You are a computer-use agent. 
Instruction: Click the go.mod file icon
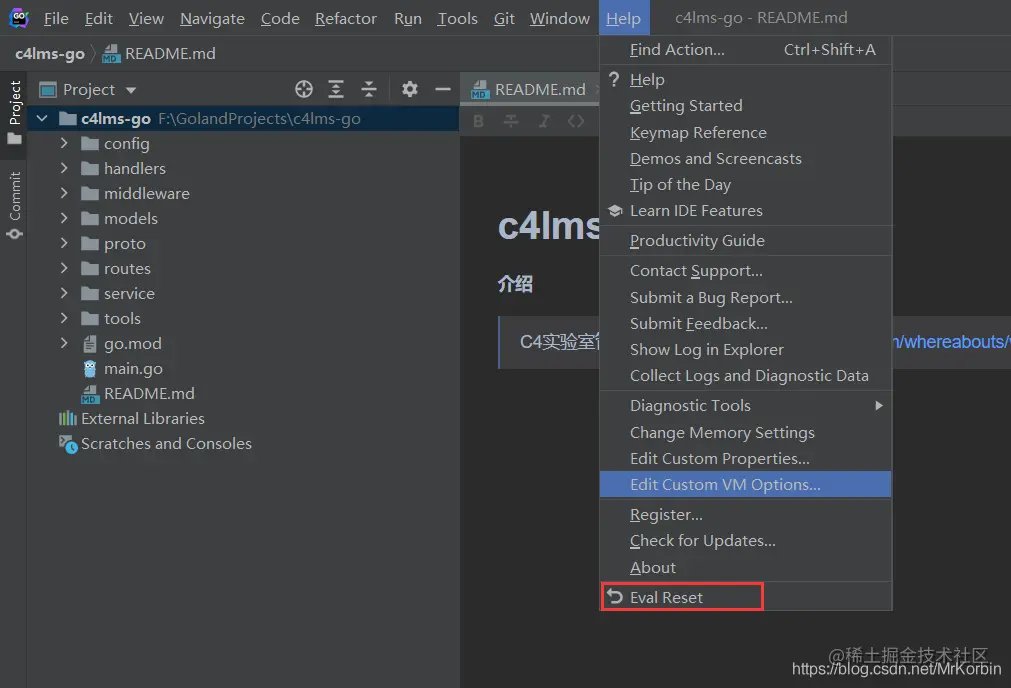point(90,344)
